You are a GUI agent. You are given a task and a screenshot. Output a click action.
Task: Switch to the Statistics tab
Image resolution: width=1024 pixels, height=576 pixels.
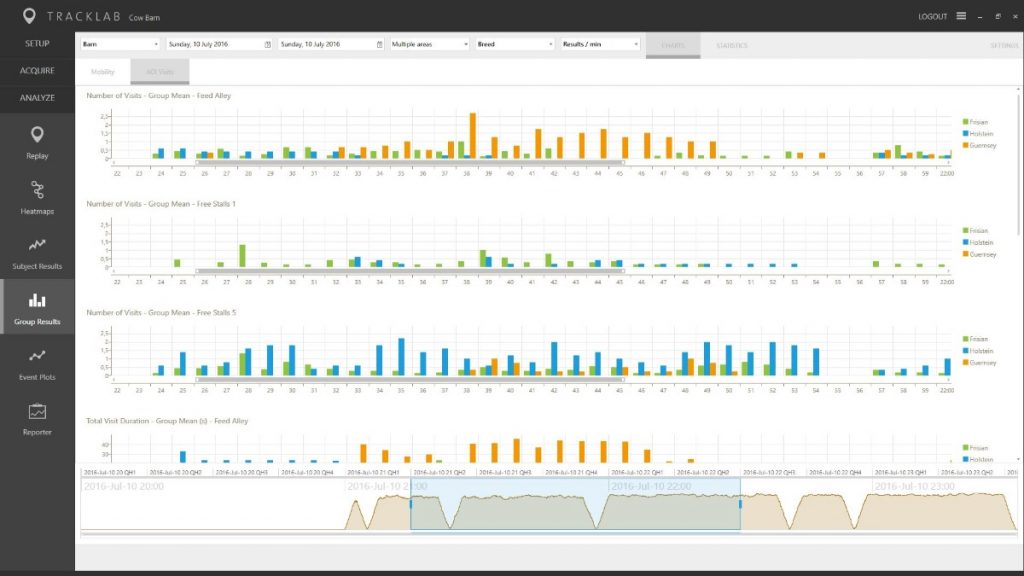731,46
